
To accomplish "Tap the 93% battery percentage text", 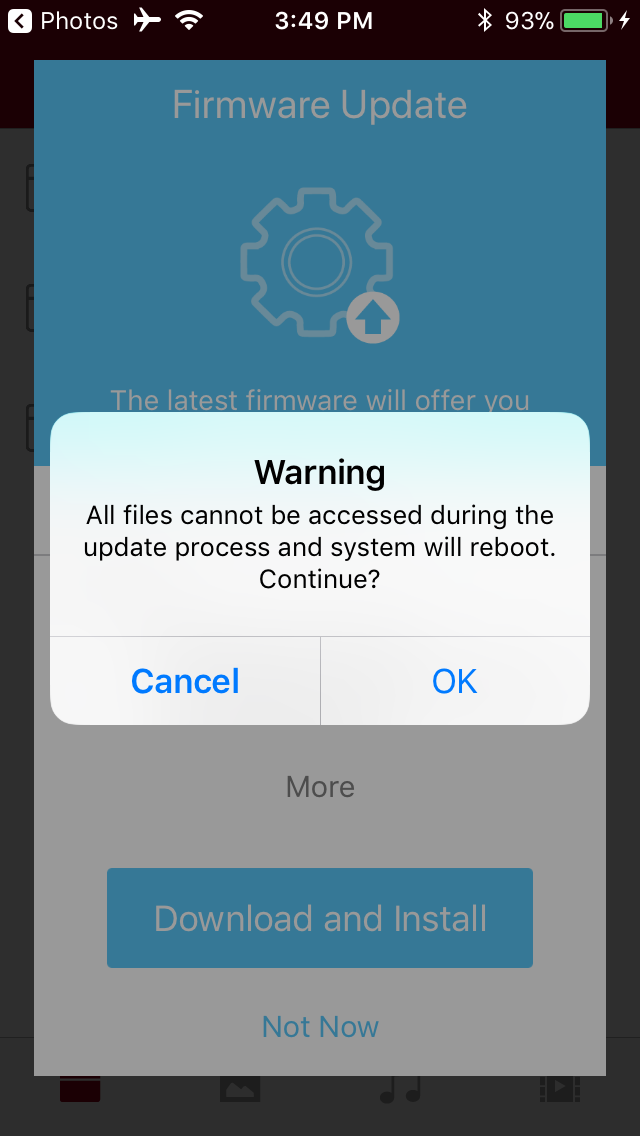I will [529, 20].
